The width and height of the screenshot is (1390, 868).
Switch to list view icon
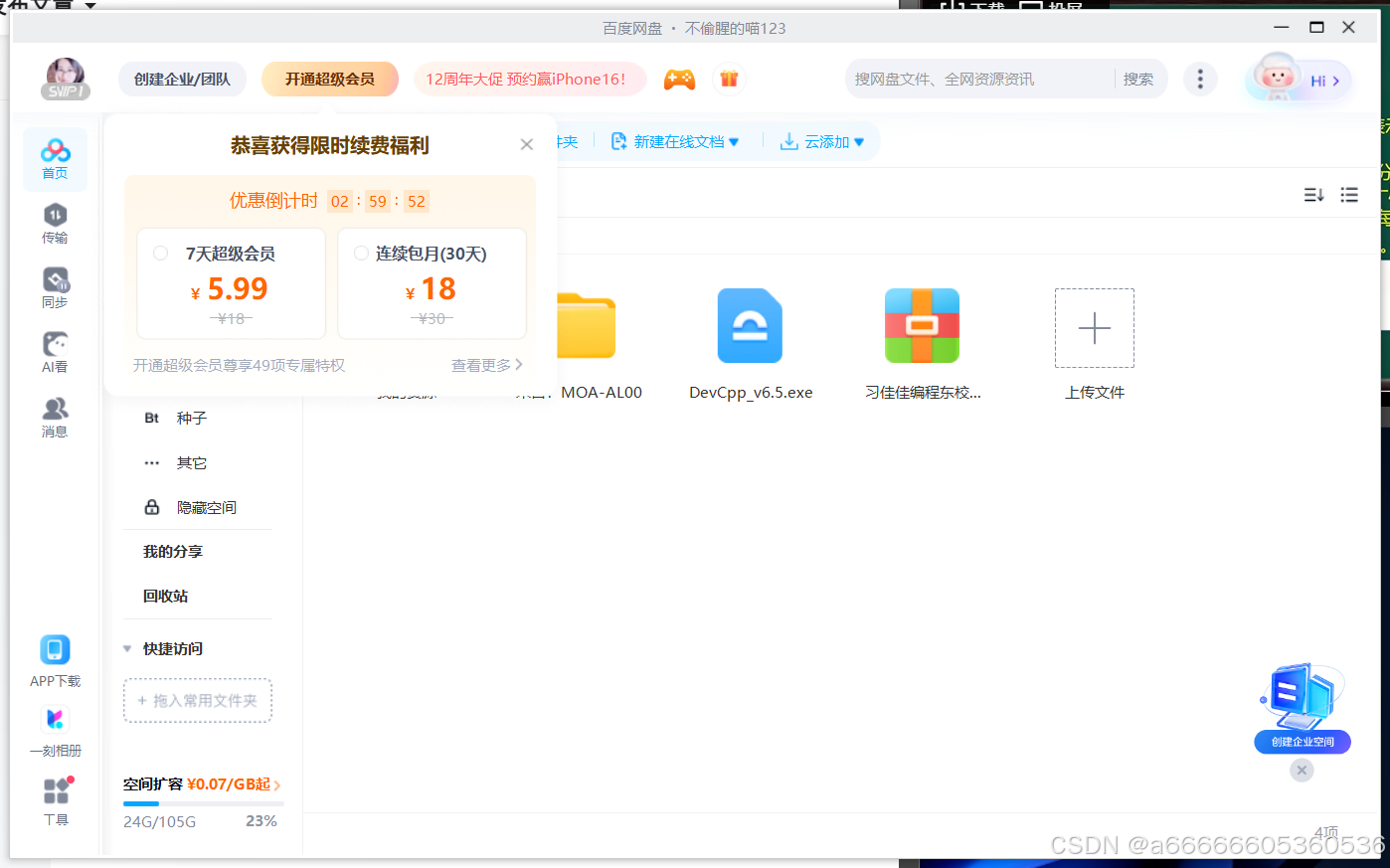[x=1349, y=195]
